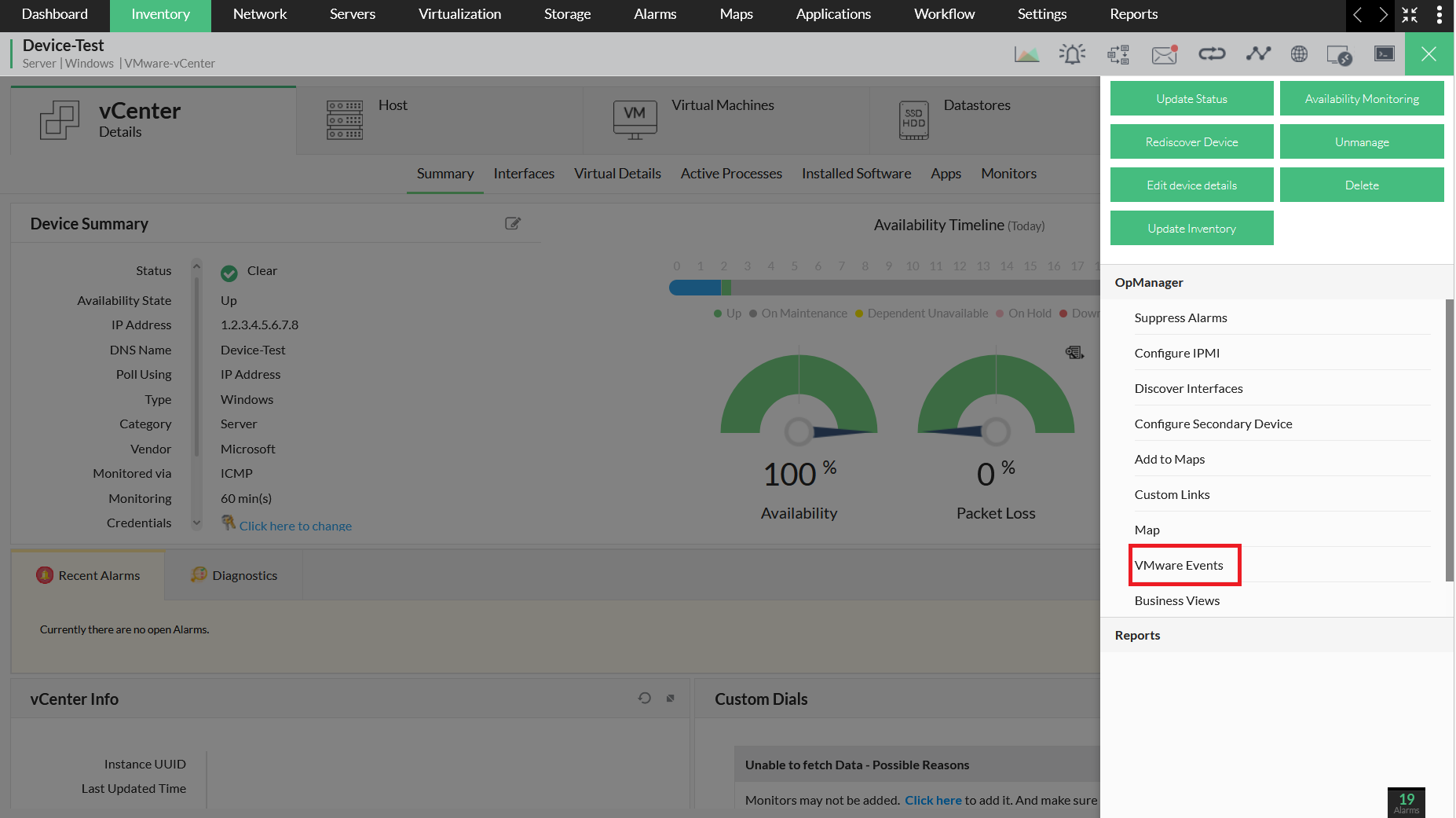Select the Diagnostics tab
The width and height of the screenshot is (1456, 818).
(x=234, y=575)
